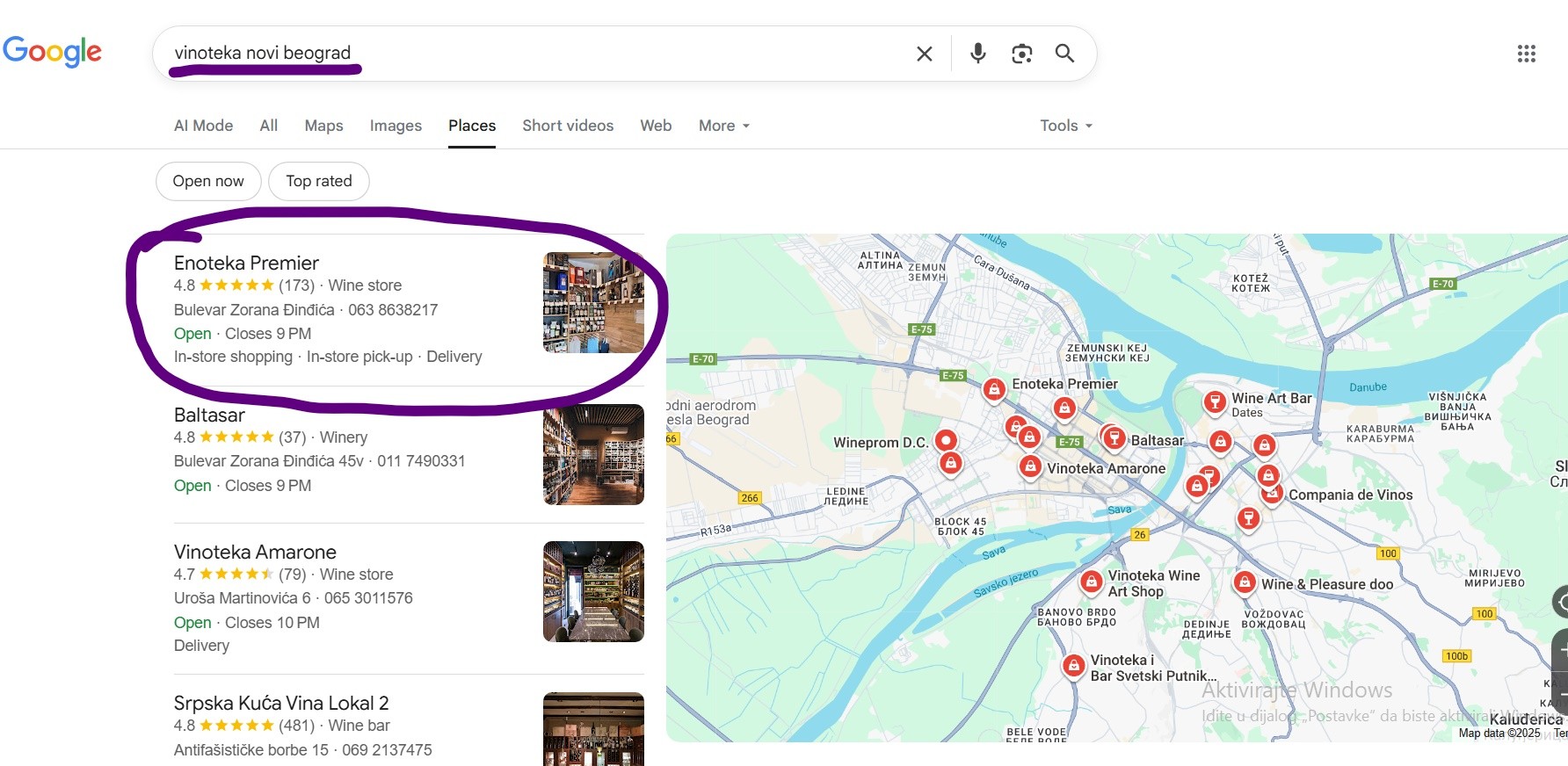This screenshot has height=766, width=1568.
Task: Switch to the All results tab
Action: pos(269,126)
